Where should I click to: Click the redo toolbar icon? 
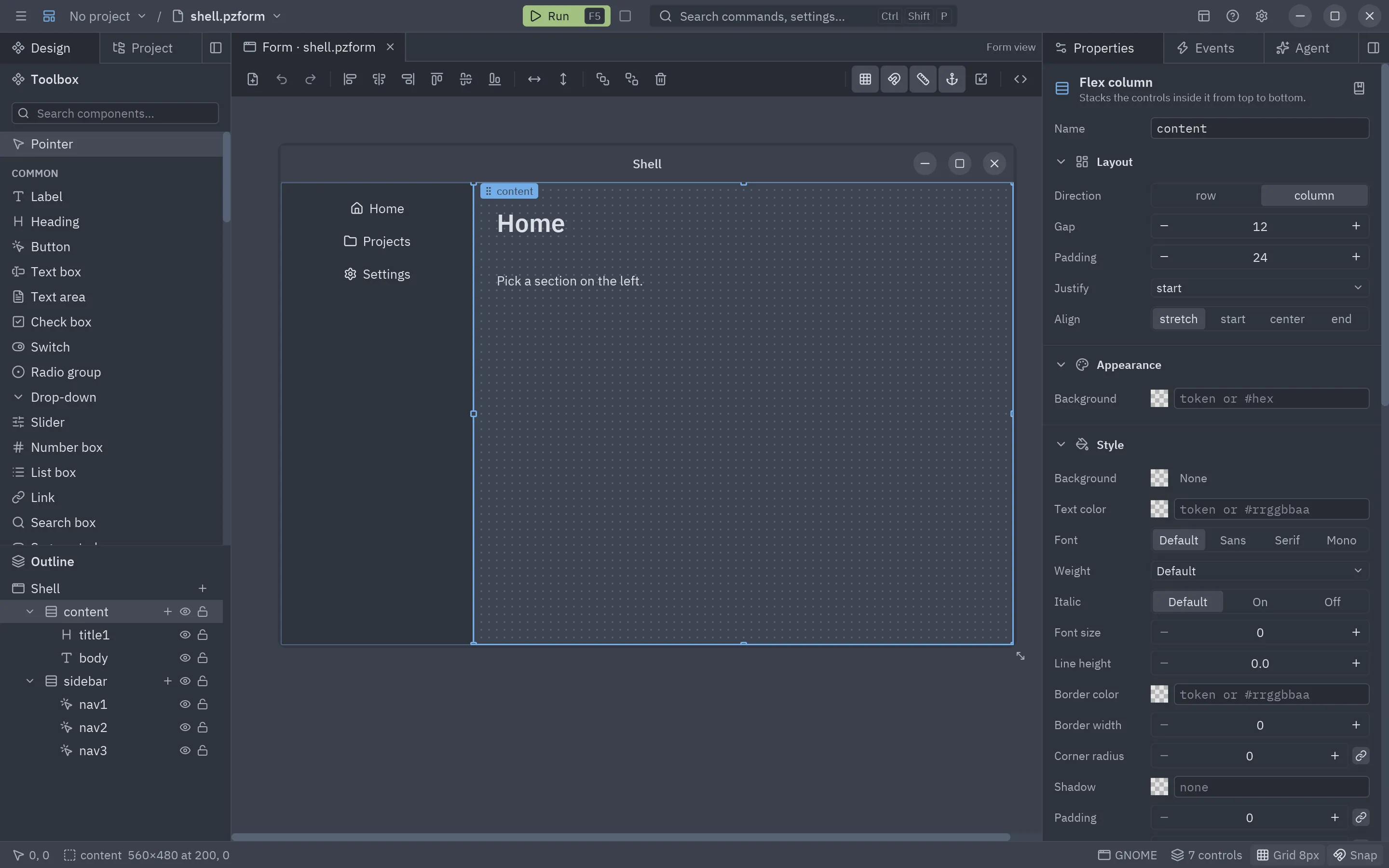311,79
